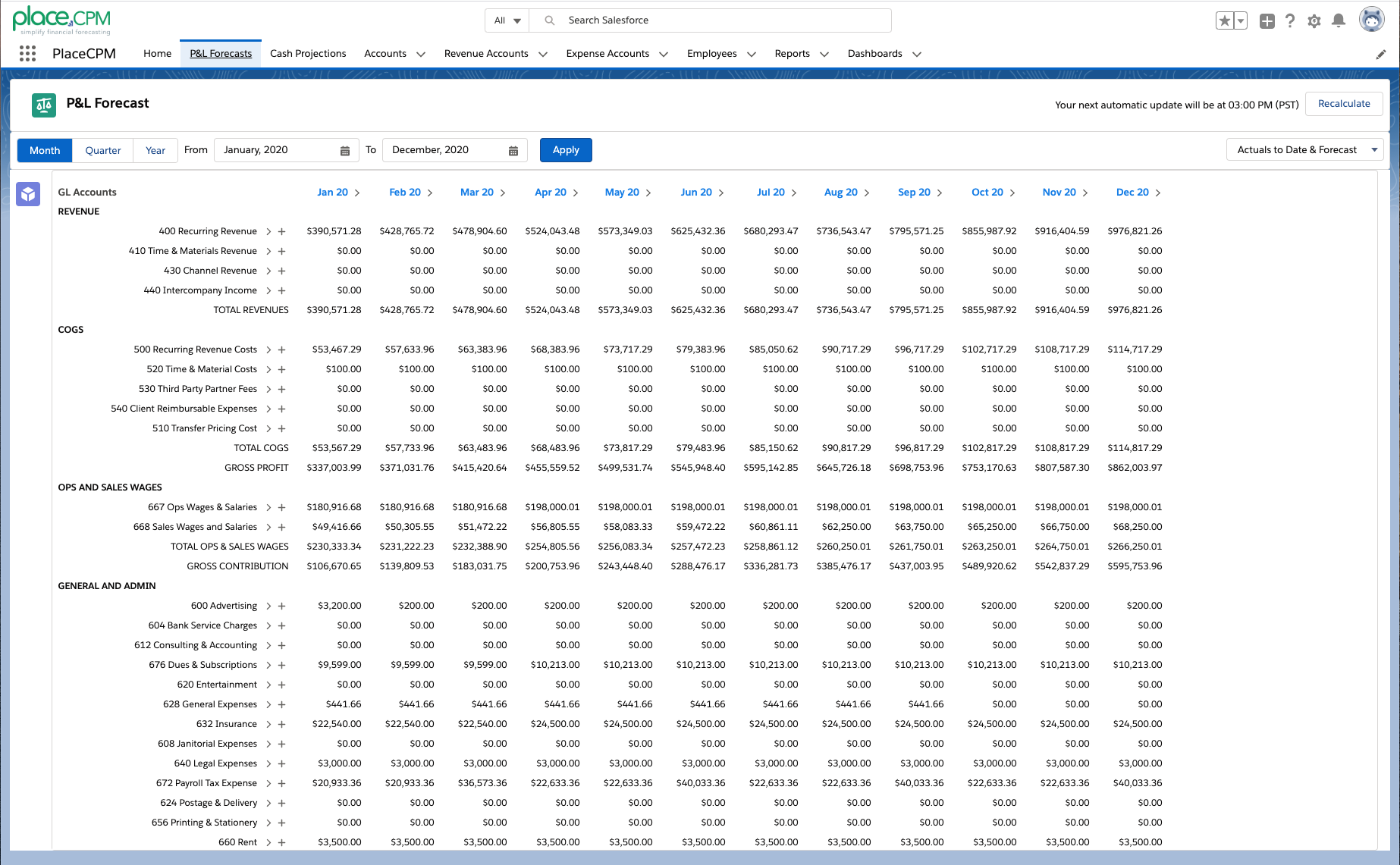
Task: Open the calendar picker for the From date
Action: (345, 151)
